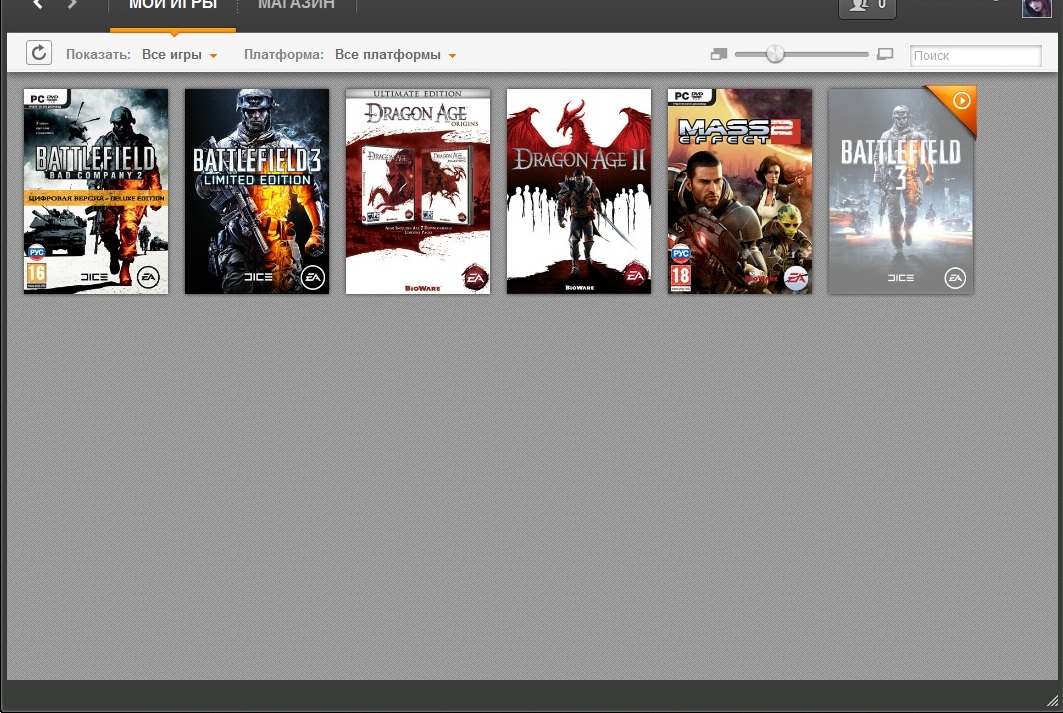Click the play badge on Battlefield 3

coord(961,101)
